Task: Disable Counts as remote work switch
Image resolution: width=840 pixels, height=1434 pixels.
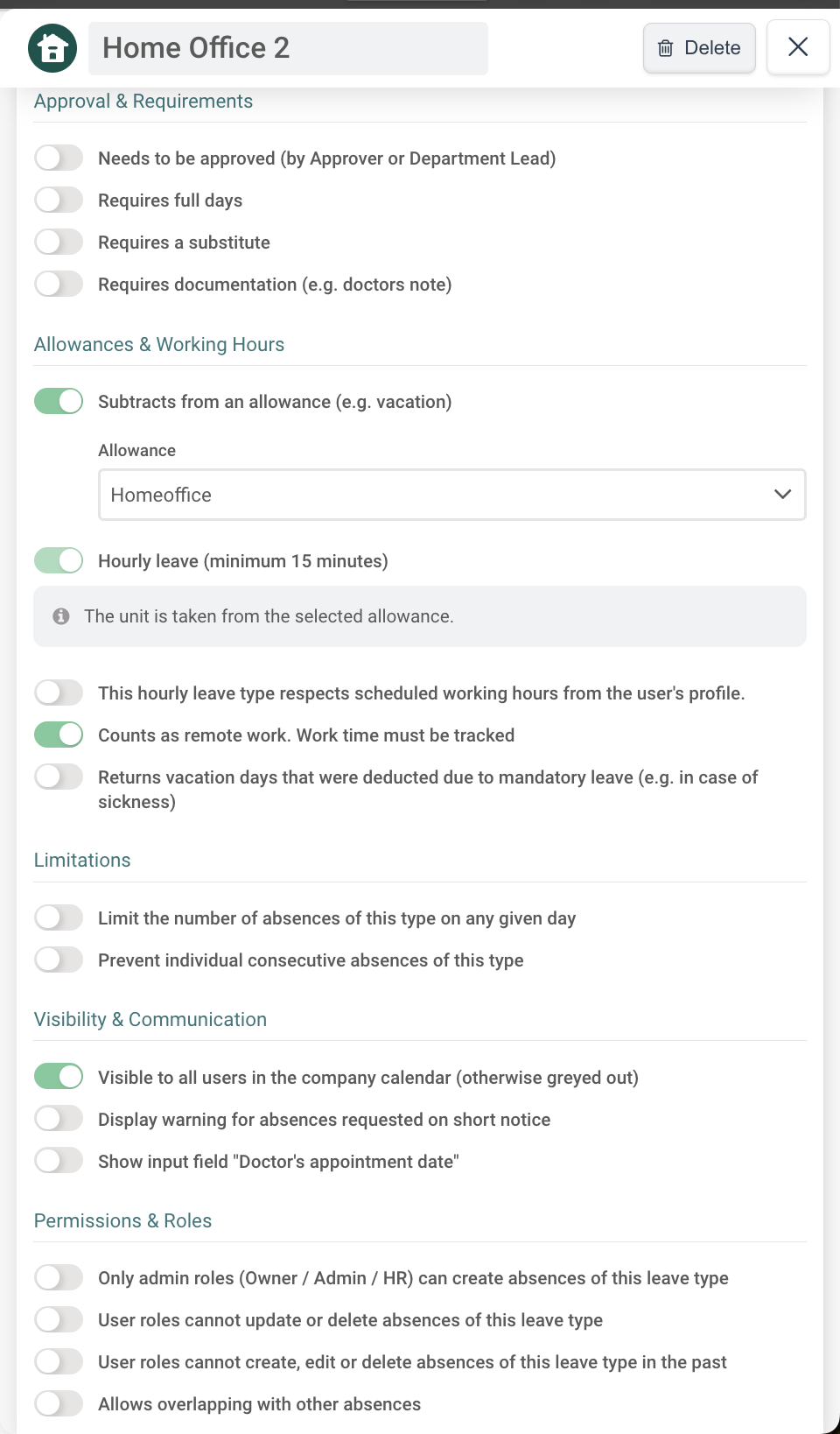Action: pos(59,735)
